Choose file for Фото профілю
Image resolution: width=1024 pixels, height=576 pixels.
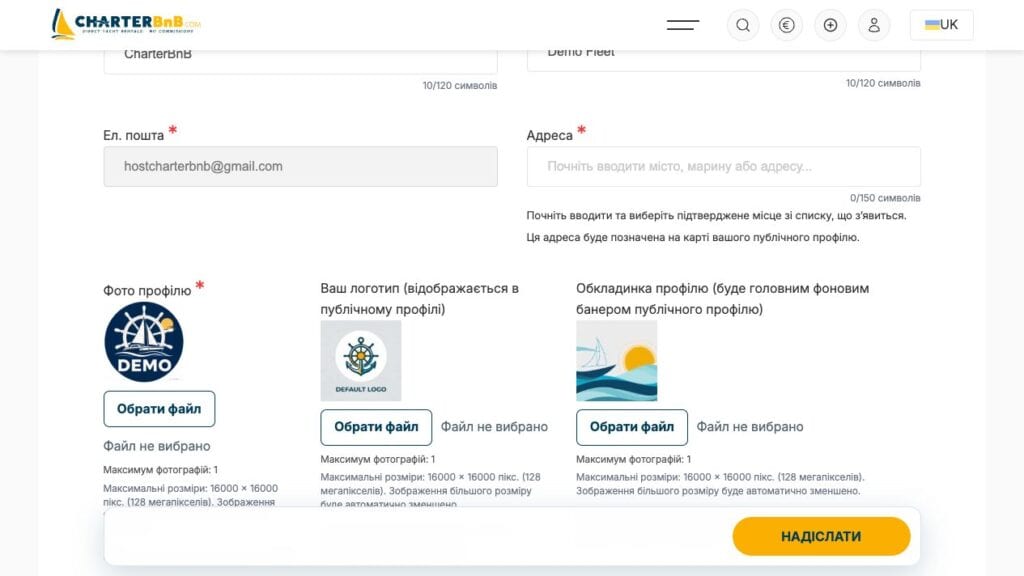click(159, 409)
